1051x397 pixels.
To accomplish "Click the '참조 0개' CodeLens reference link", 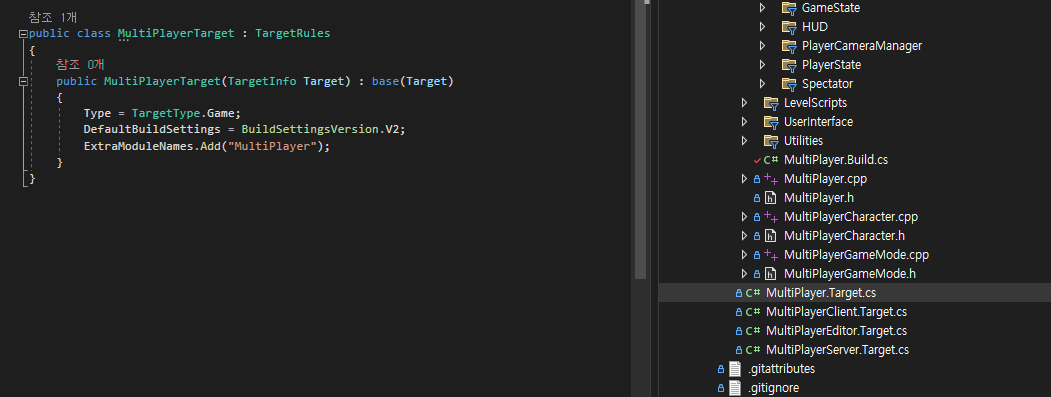I will [80, 65].
